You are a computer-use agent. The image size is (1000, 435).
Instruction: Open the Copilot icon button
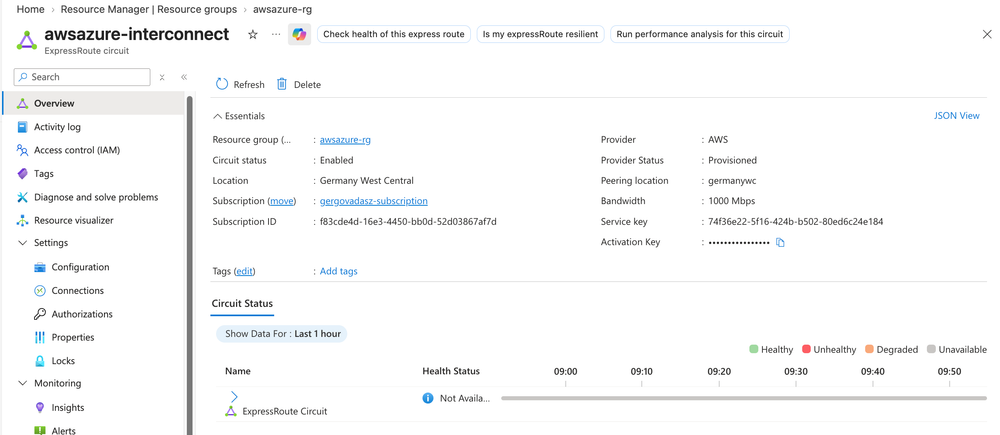(299, 34)
